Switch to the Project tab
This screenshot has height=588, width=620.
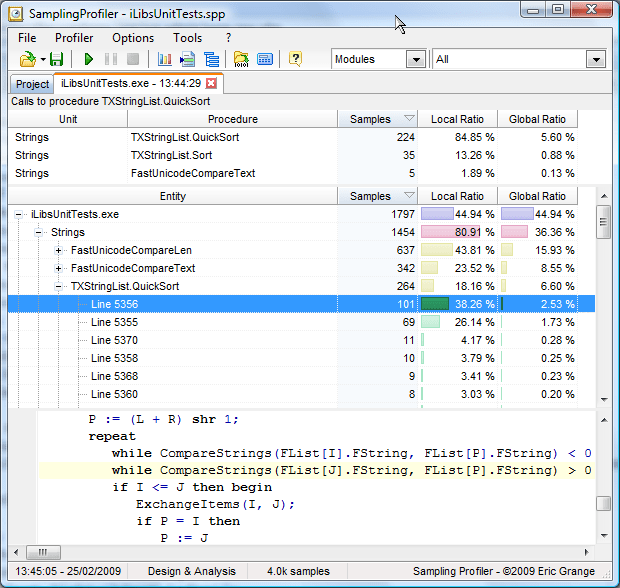(32, 84)
